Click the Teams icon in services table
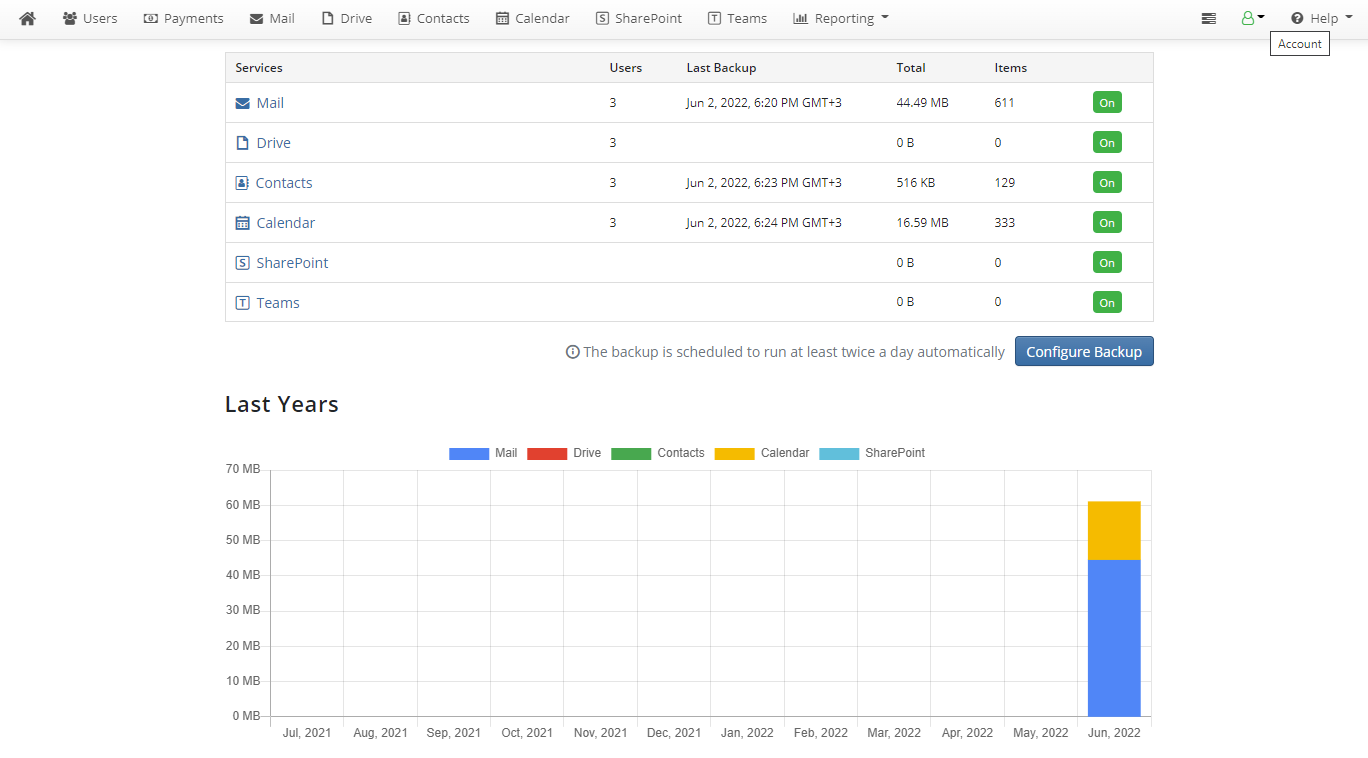 point(242,303)
